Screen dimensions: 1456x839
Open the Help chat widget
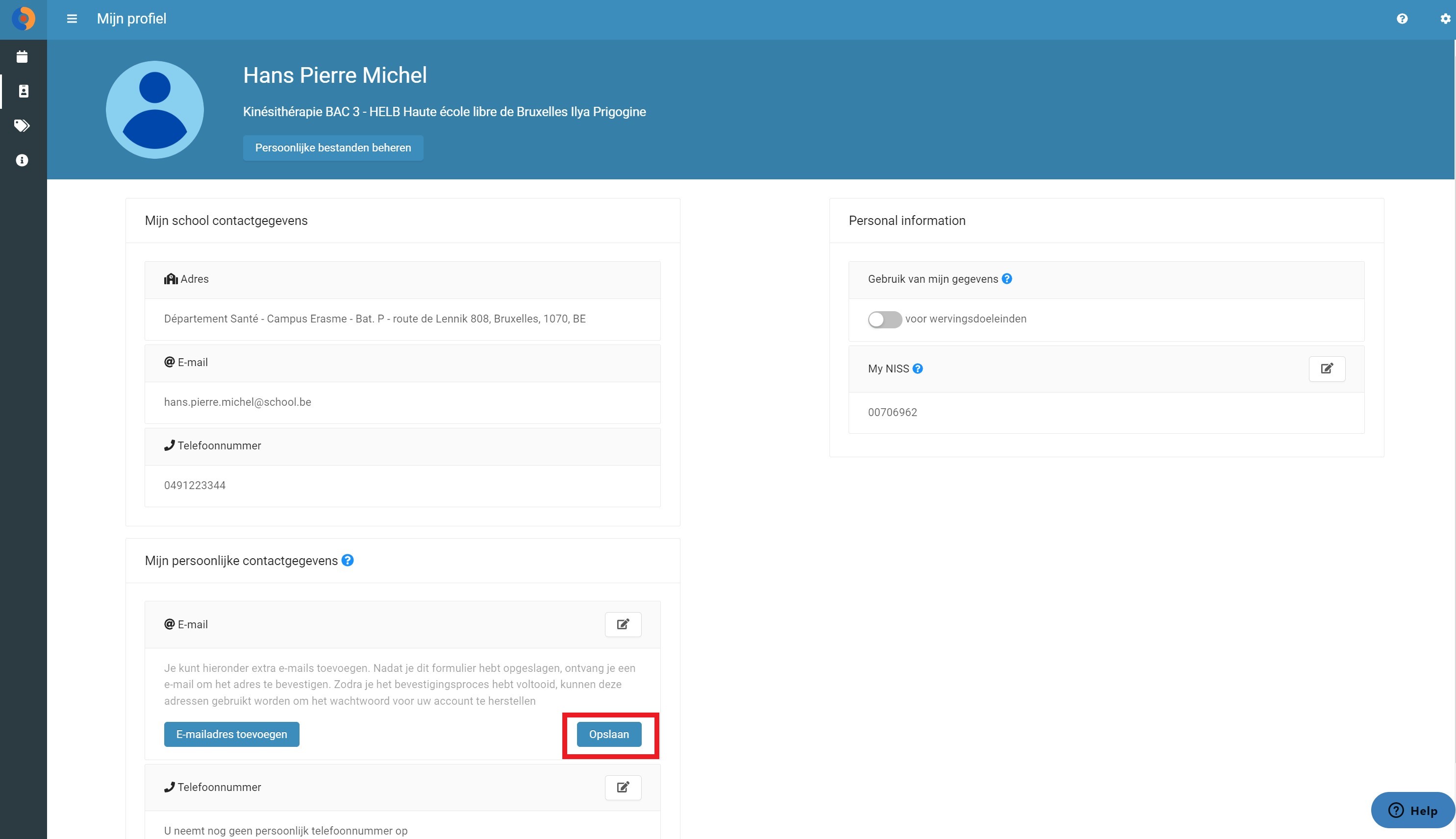click(1412, 810)
